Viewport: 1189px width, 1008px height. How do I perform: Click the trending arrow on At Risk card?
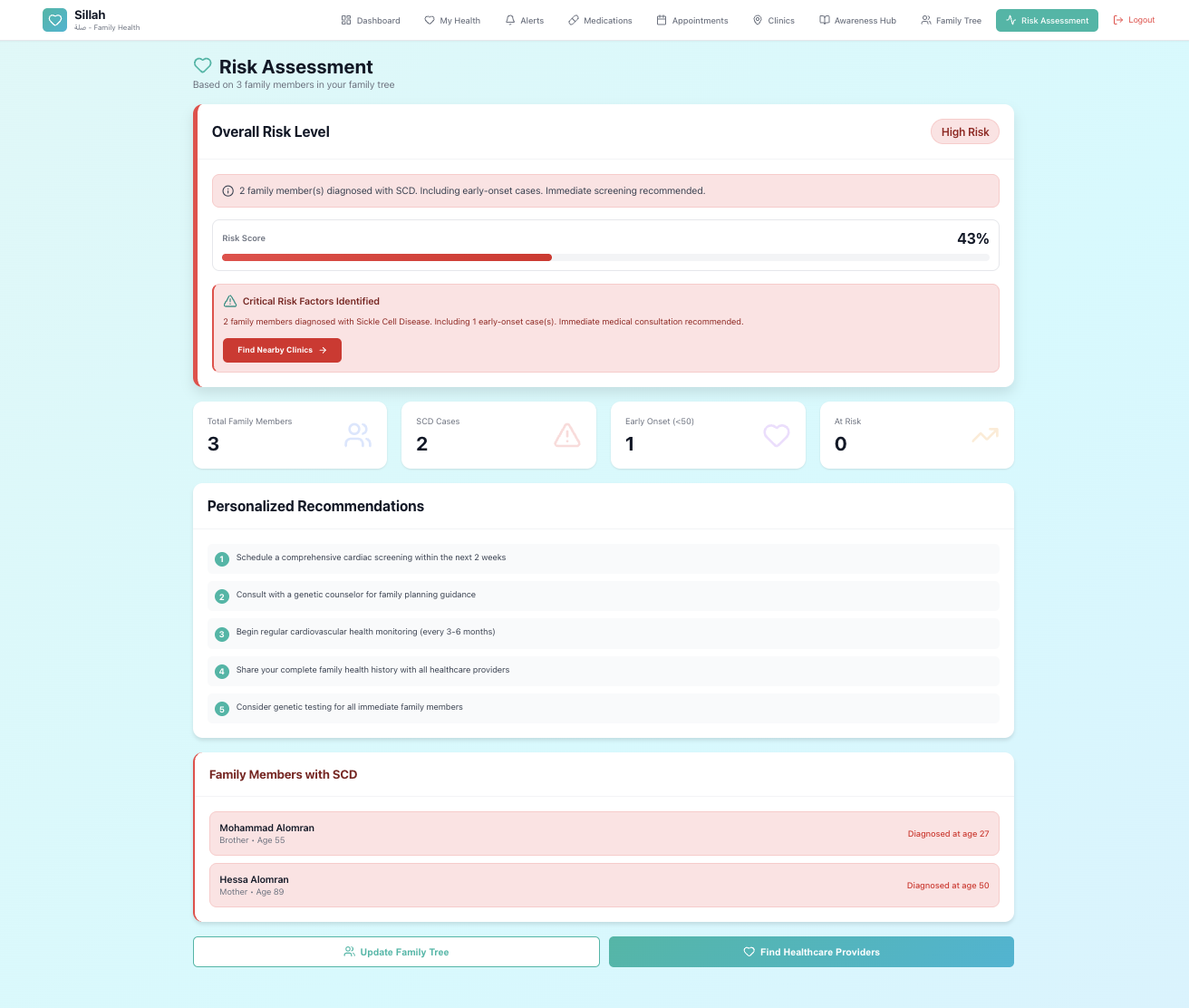click(x=984, y=435)
